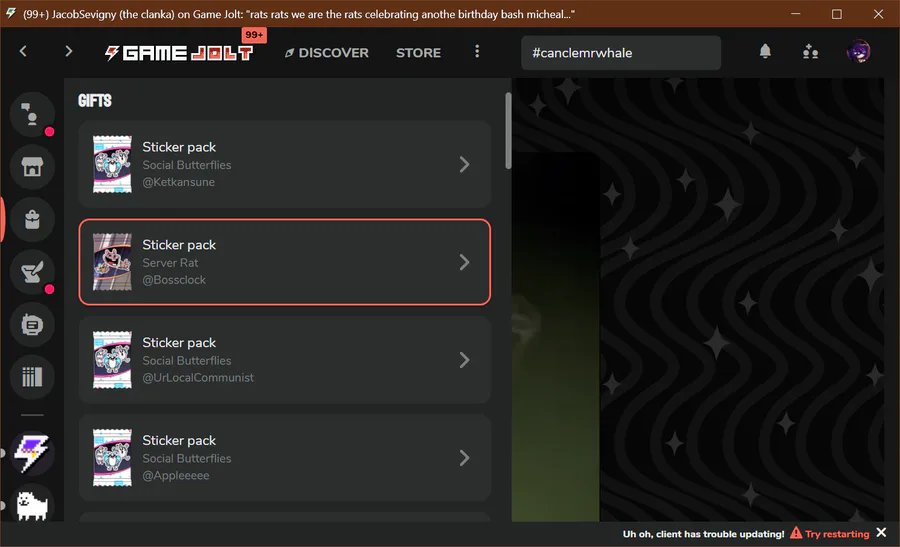Click the user profile avatar
The width and height of the screenshot is (900, 547).
pyautogui.click(x=858, y=52)
